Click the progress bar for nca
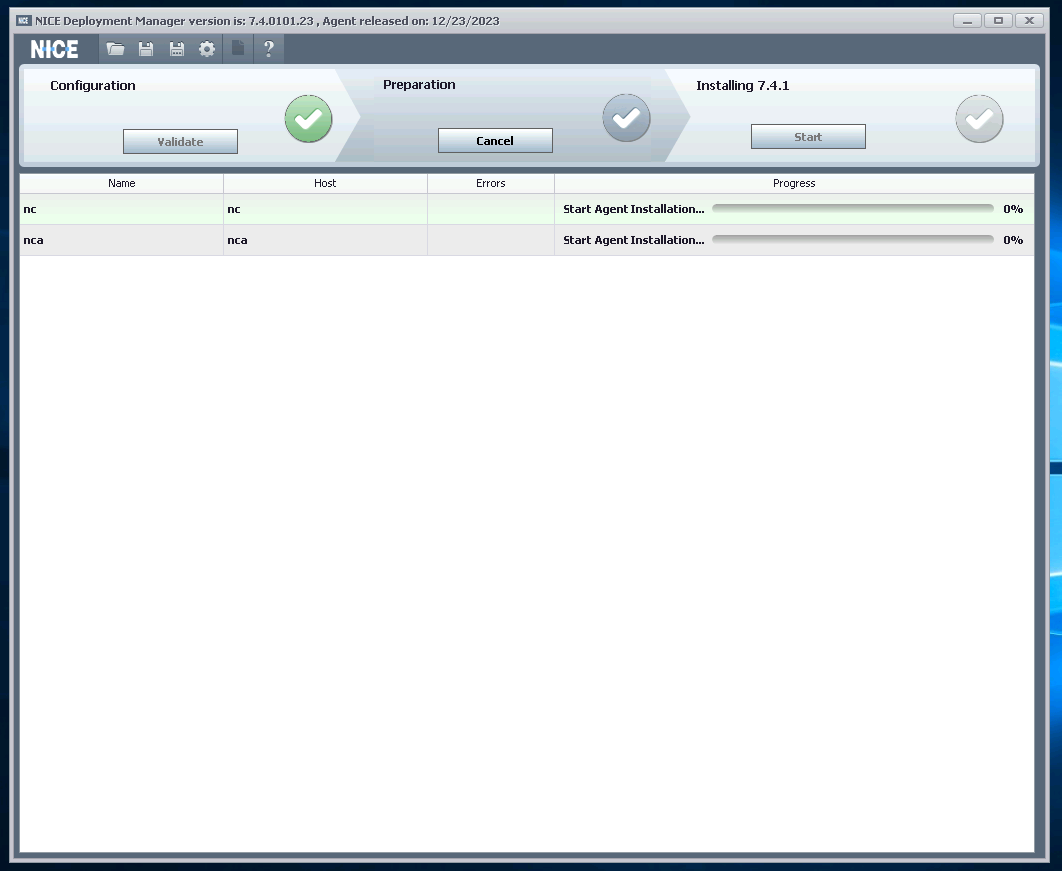The width and height of the screenshot is (1062, 871). pyautogui.click(x=852, y=240)
